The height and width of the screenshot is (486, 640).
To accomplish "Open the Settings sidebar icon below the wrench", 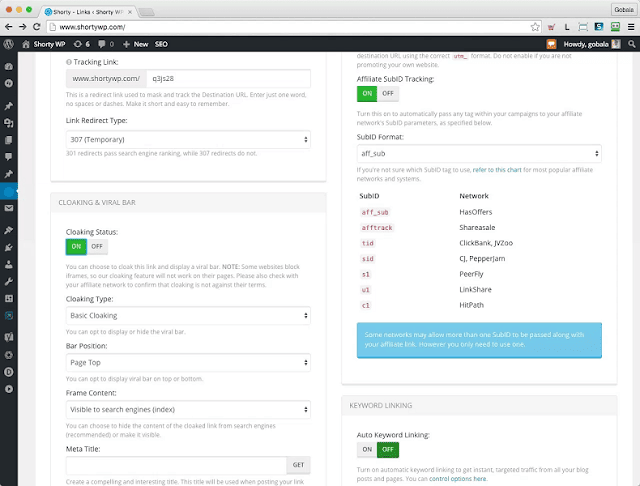I will [9, 299].
